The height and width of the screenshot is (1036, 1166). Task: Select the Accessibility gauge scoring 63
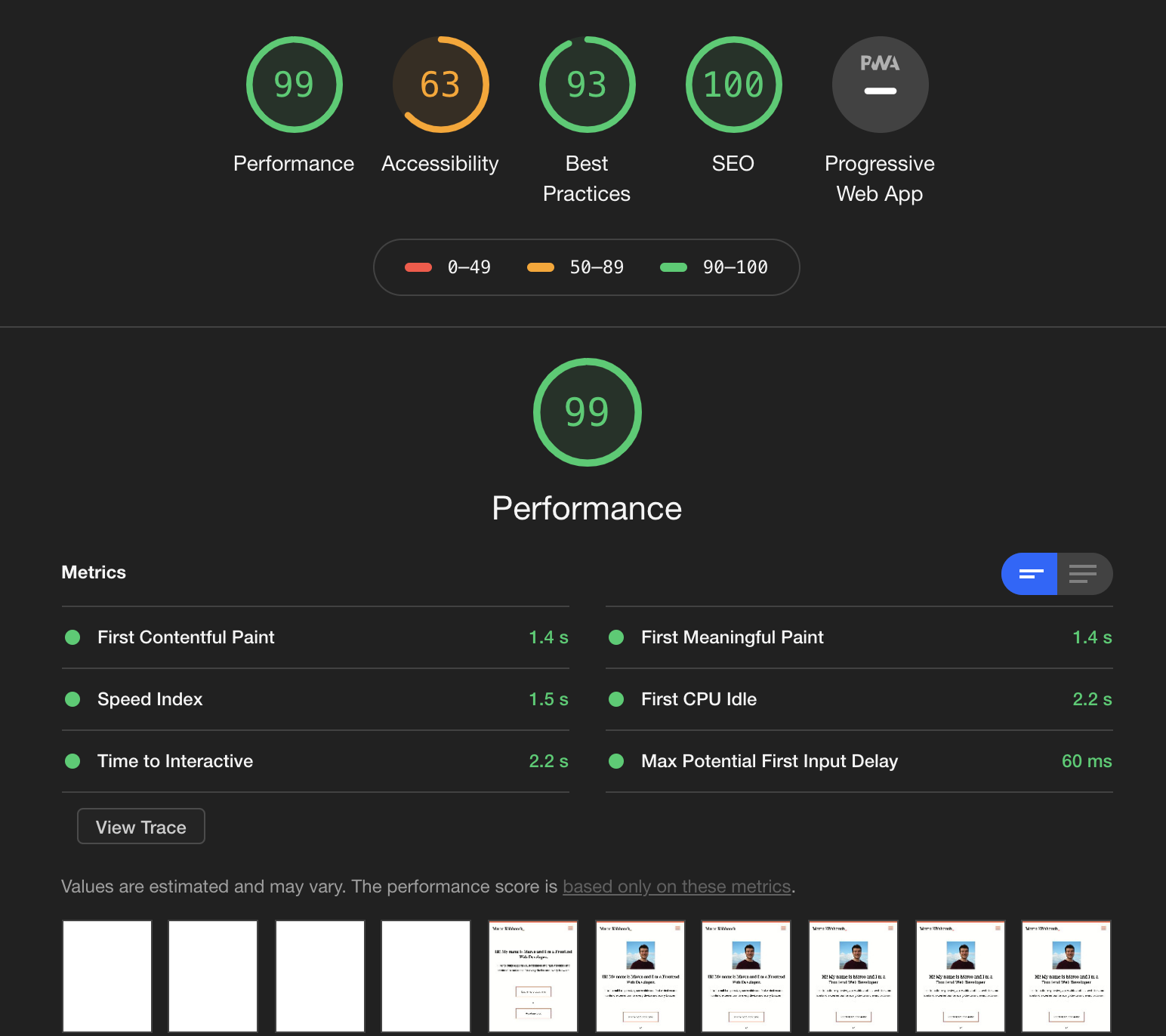point(440,85)
